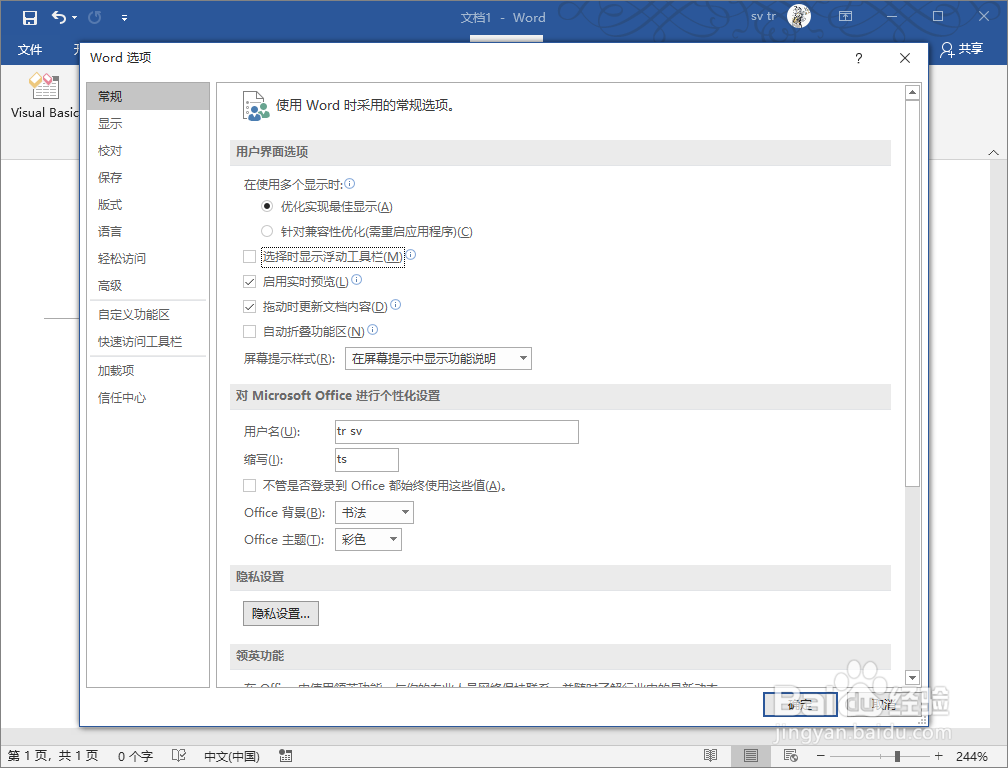Select 针对兼容性优化 radio button
This screenshot has width=1008, height=768.
coord(267,231)
